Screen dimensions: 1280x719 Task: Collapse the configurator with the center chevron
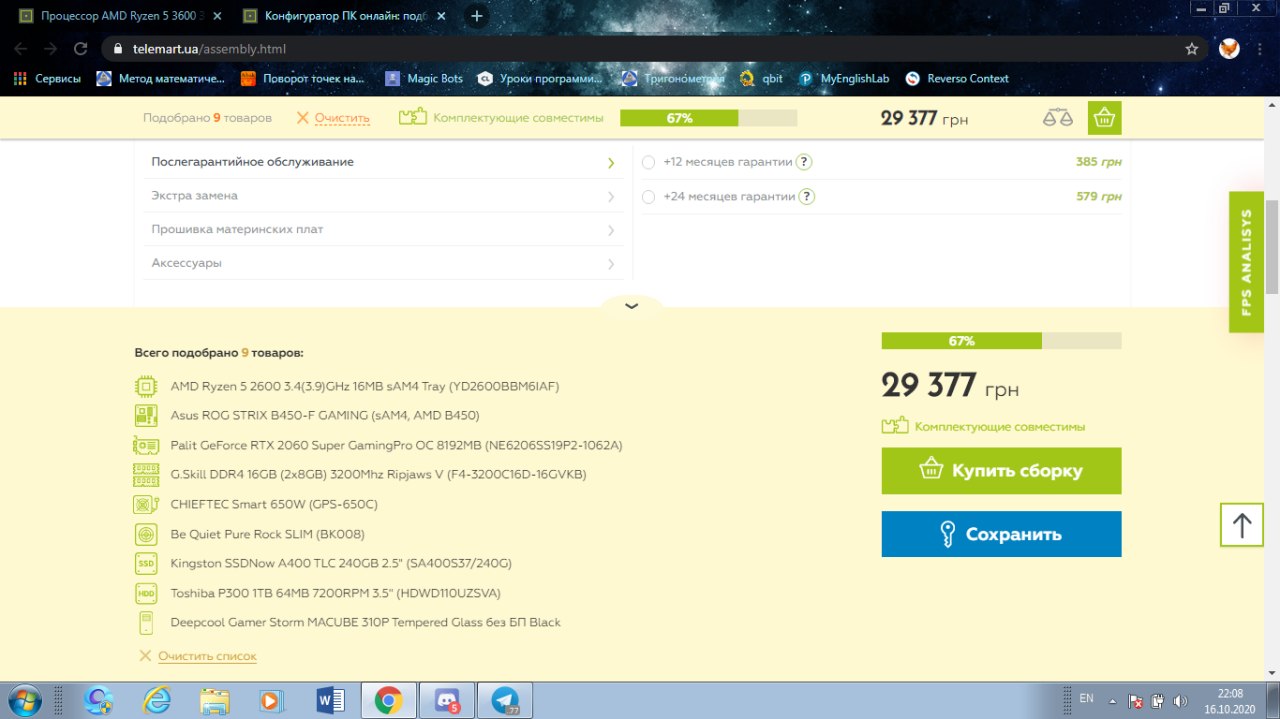(631, 306)
